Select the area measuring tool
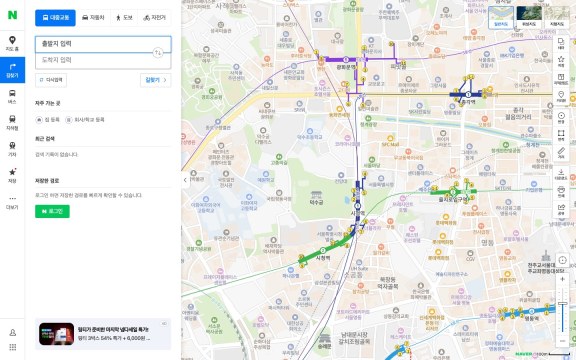The height and width of the screenshot is (360, 576). point(561,135)
